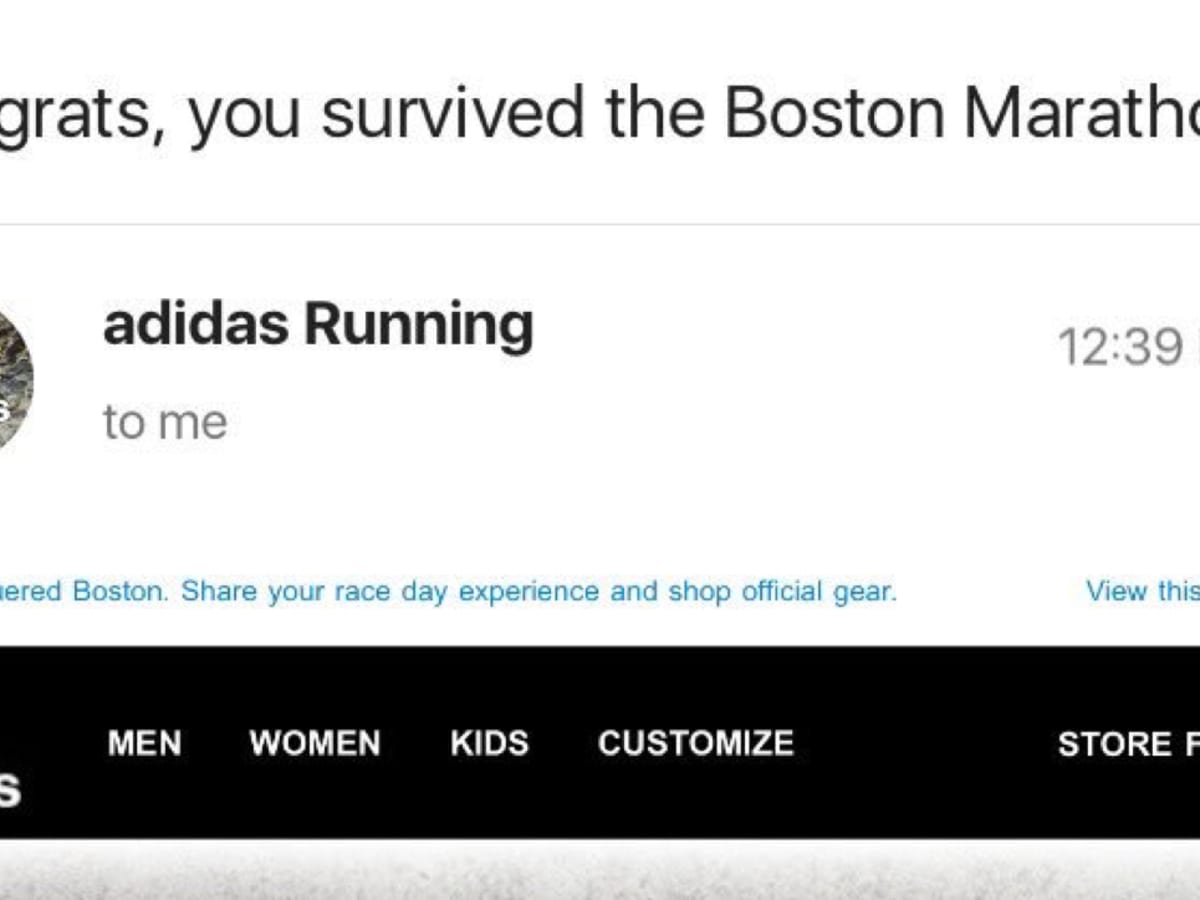
Task: Open the CUSTOMIZE section
Action: 696,743
